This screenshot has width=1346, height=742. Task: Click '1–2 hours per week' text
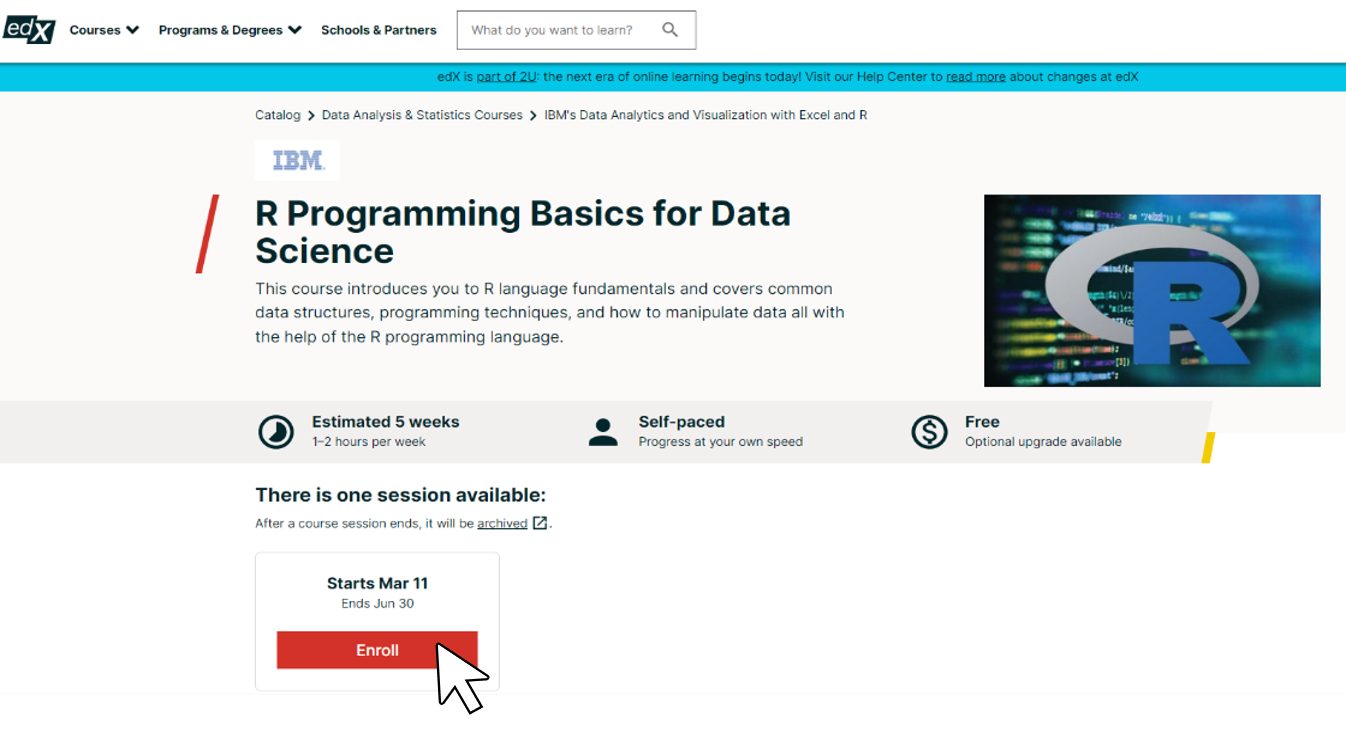[x=369, y=442]
